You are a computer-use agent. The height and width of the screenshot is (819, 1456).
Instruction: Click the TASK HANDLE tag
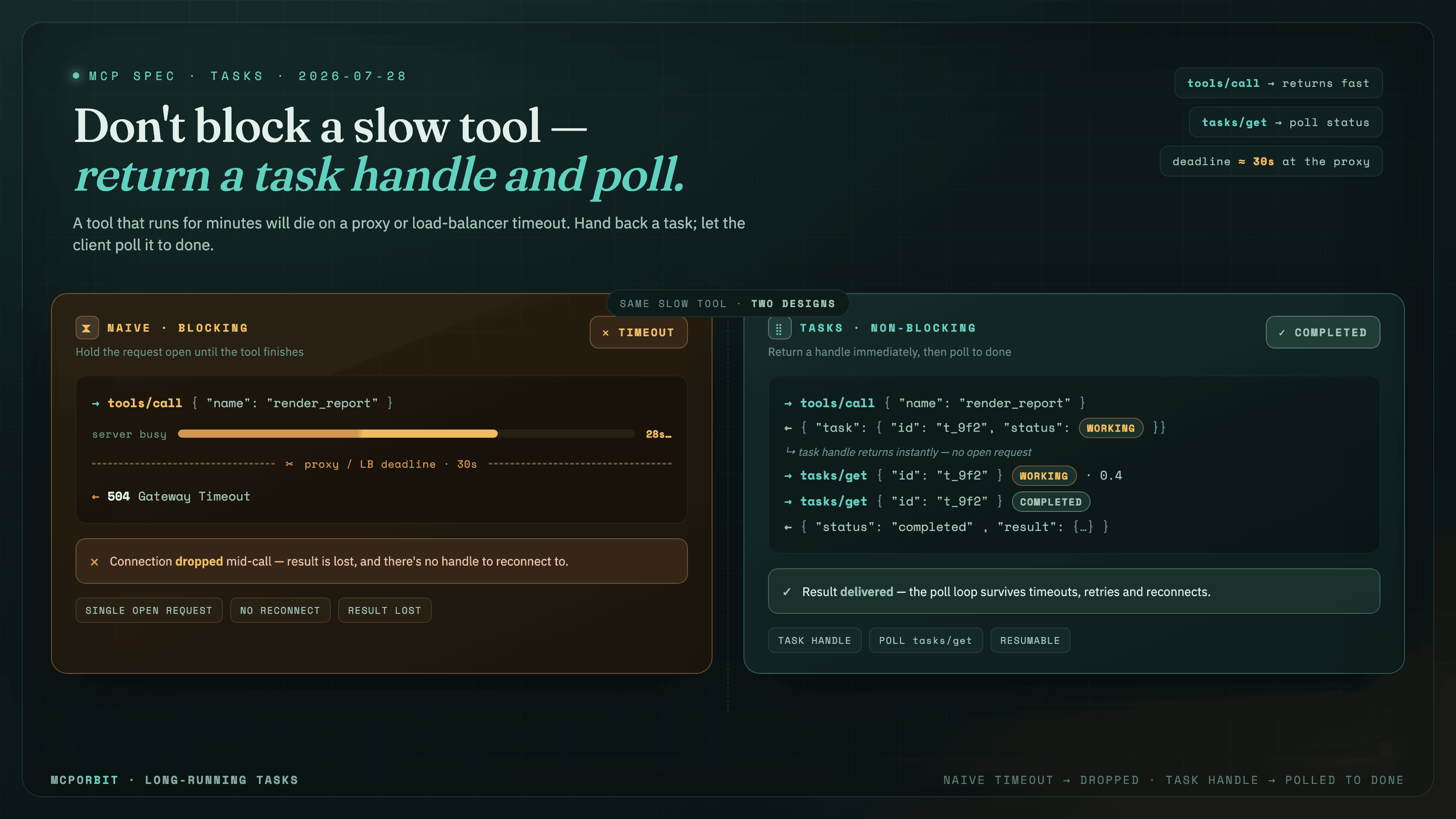tap(814, 640)
